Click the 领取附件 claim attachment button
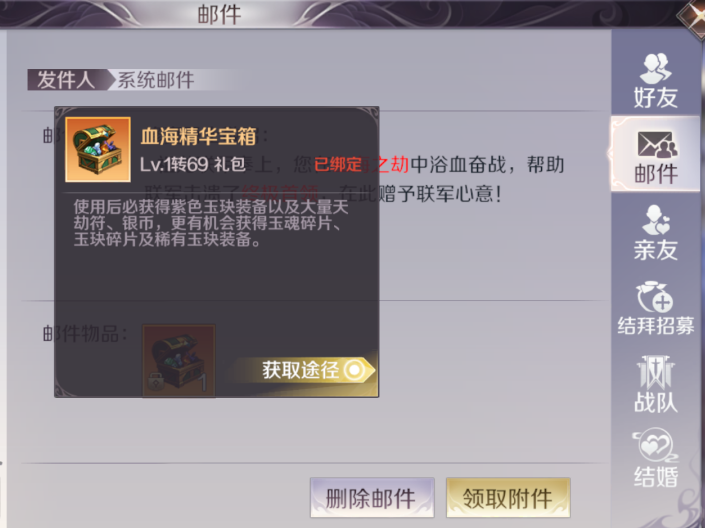Image resolution: width=705 pixels, height=528 pixels. click(x=508, y=498)
